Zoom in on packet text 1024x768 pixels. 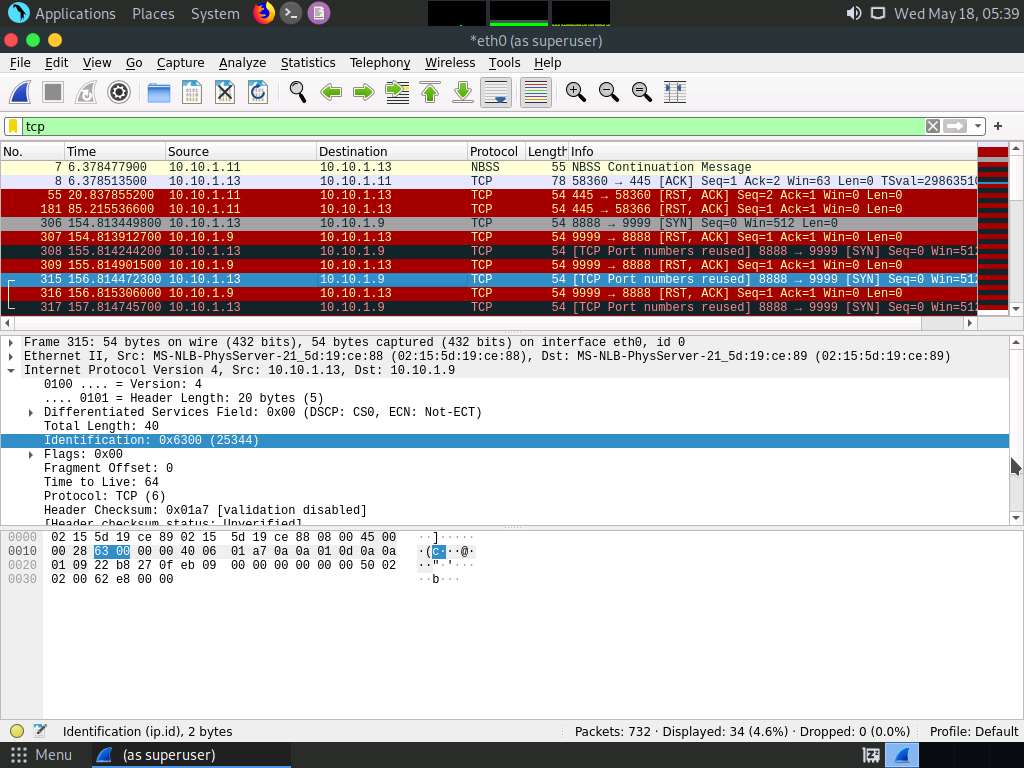point(575,92)
